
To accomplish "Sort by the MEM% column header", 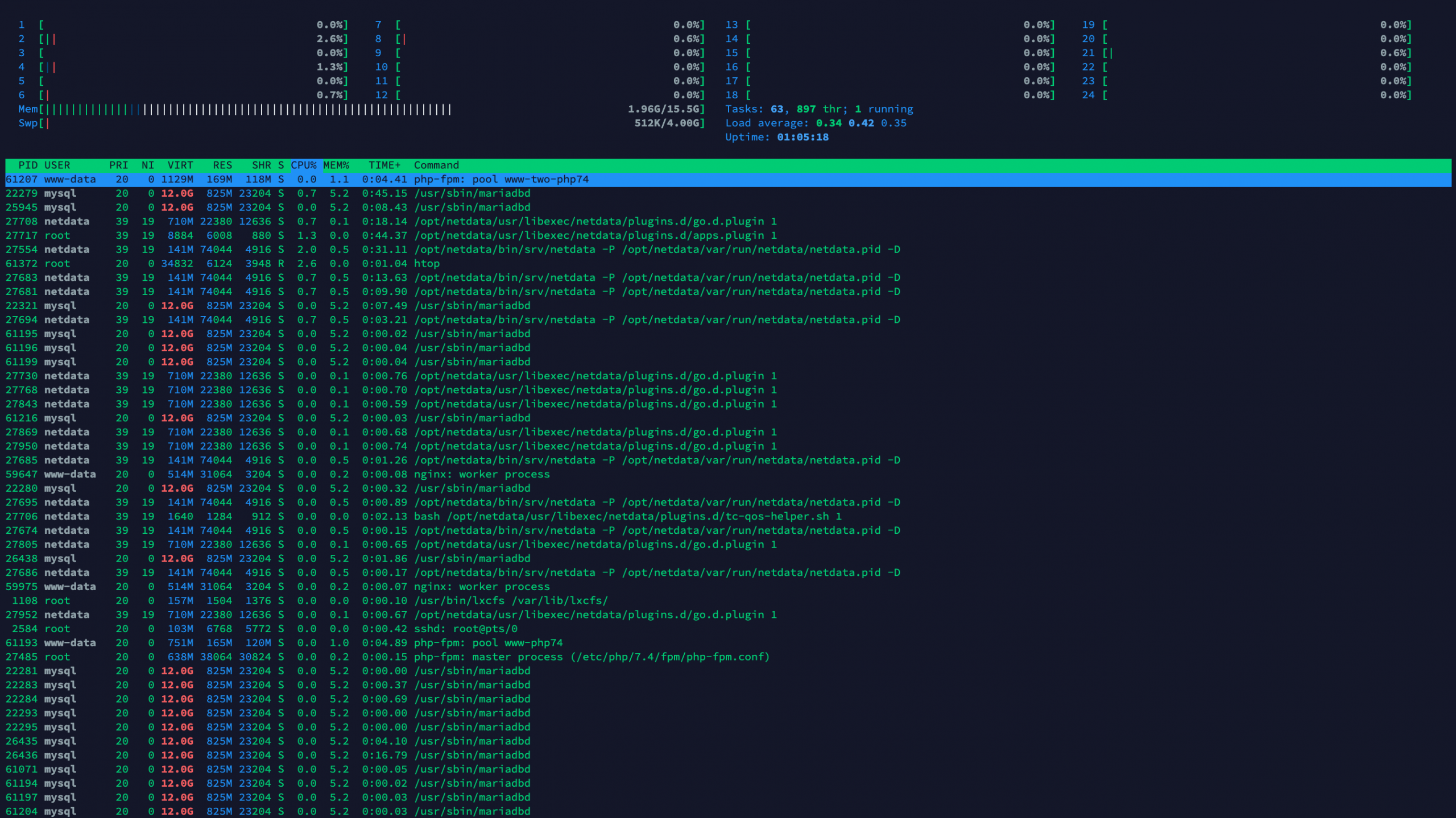I will (336, 165).
